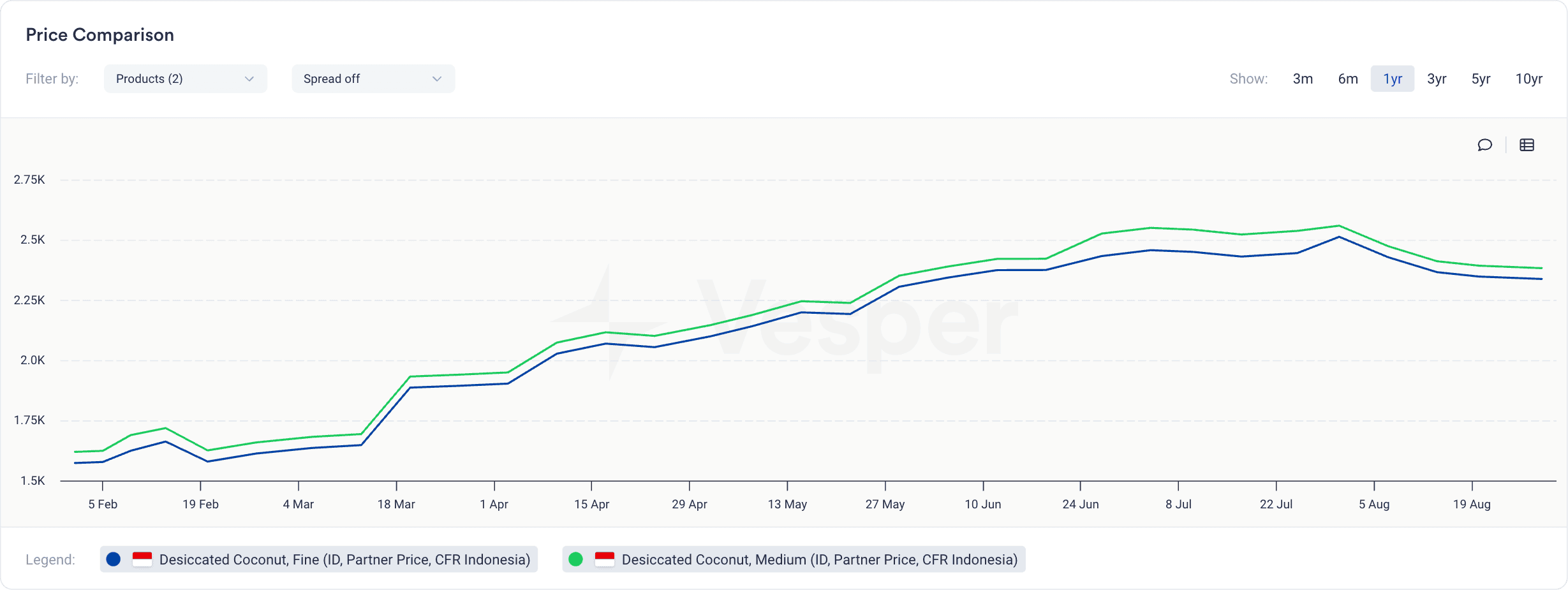Viewport: 1568px width, 590px height.
Task: Click the 2.25K y-axis label
Action: (29, 300)
